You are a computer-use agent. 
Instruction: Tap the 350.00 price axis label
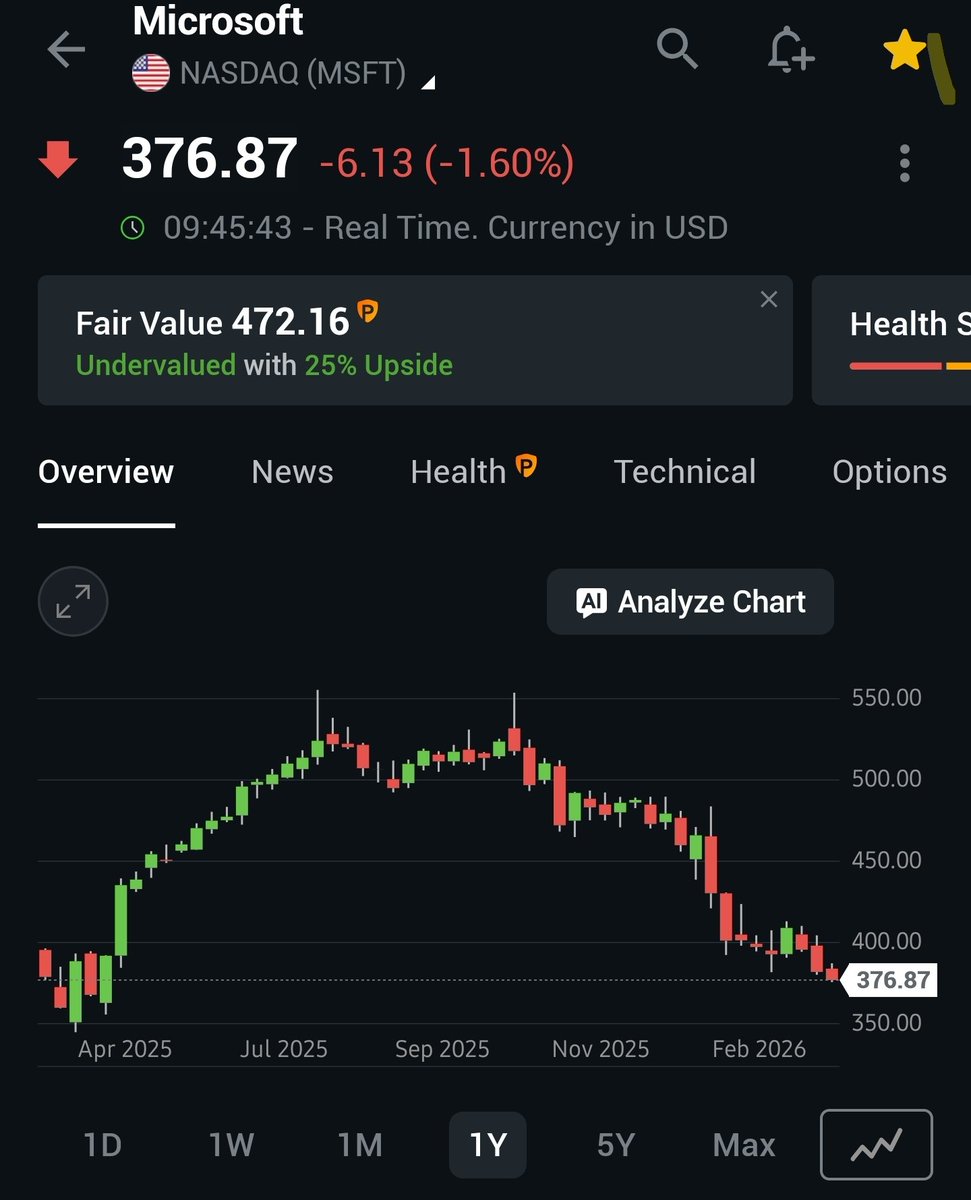pos(887,1022)
